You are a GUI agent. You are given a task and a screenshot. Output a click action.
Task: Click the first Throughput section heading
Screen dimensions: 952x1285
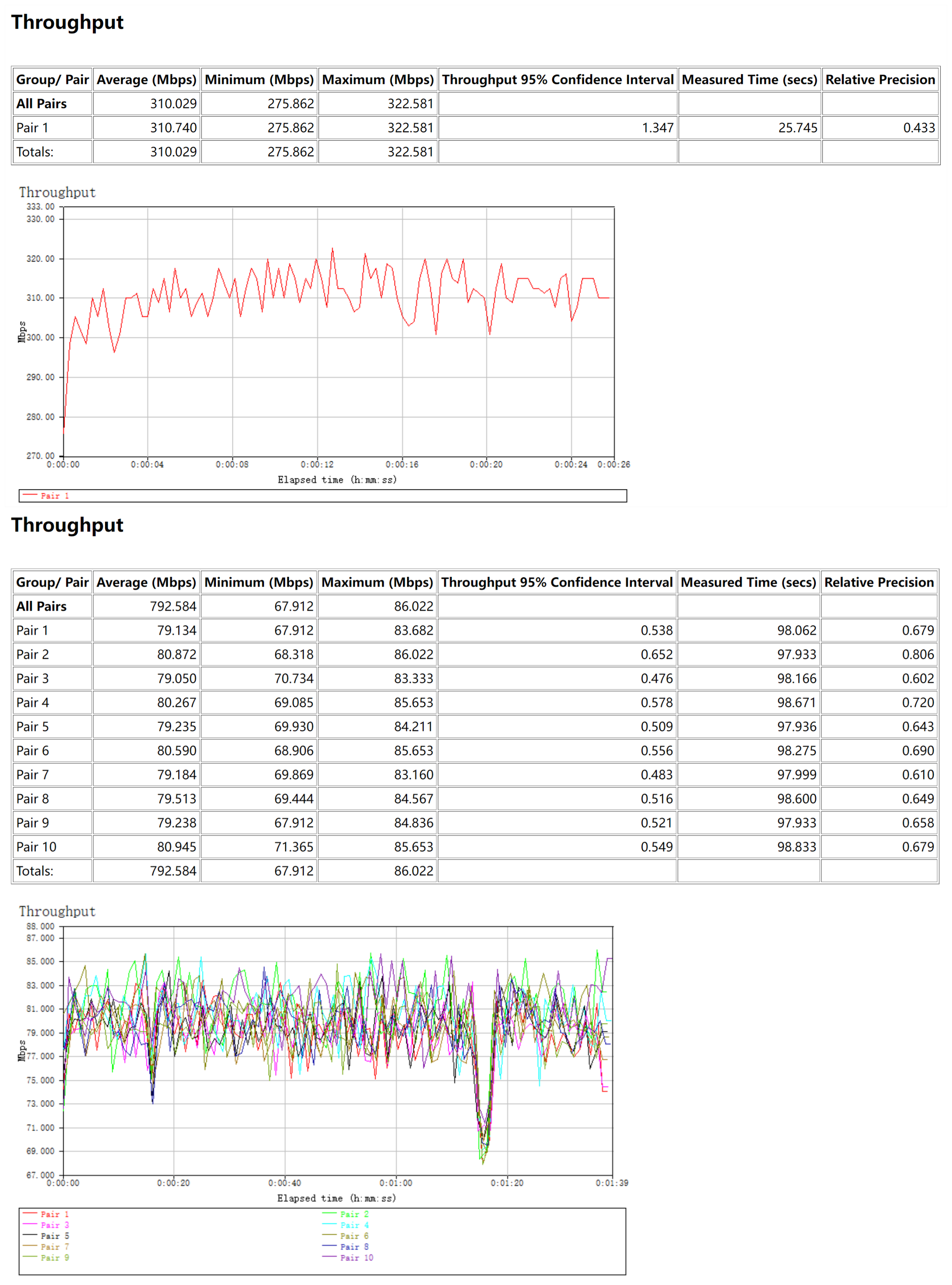click(x=67, y=22)
